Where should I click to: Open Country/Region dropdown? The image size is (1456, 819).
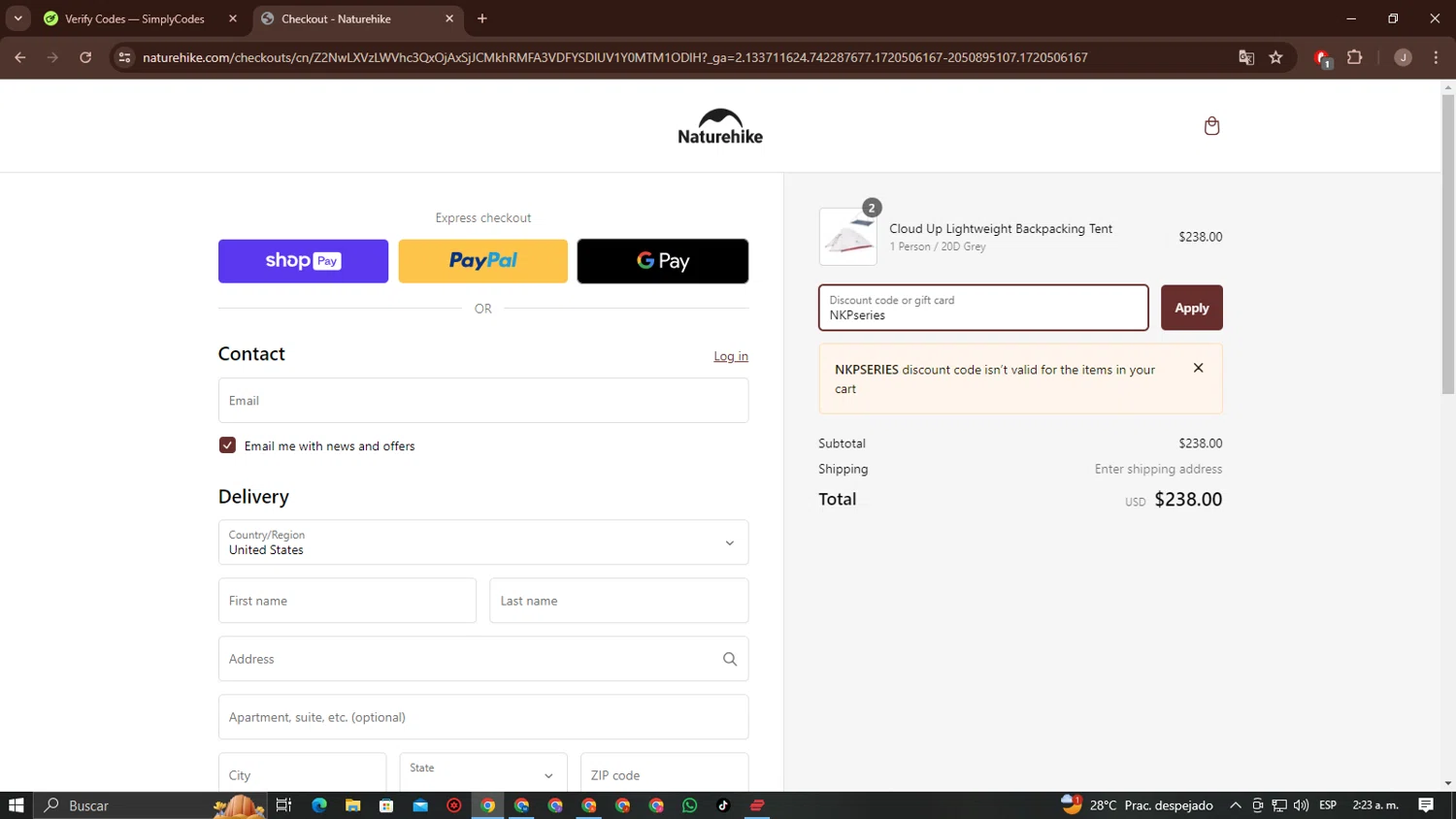483,542
